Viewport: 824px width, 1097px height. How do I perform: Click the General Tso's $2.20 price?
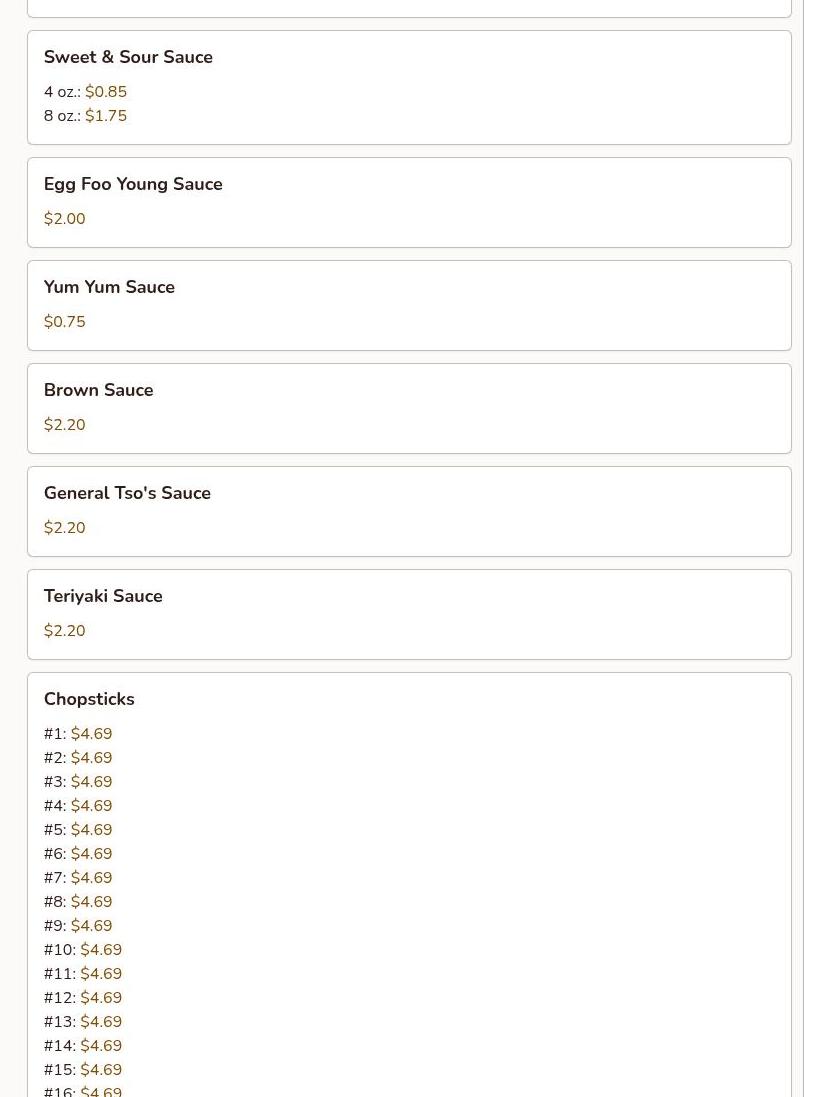click(64, 528)
